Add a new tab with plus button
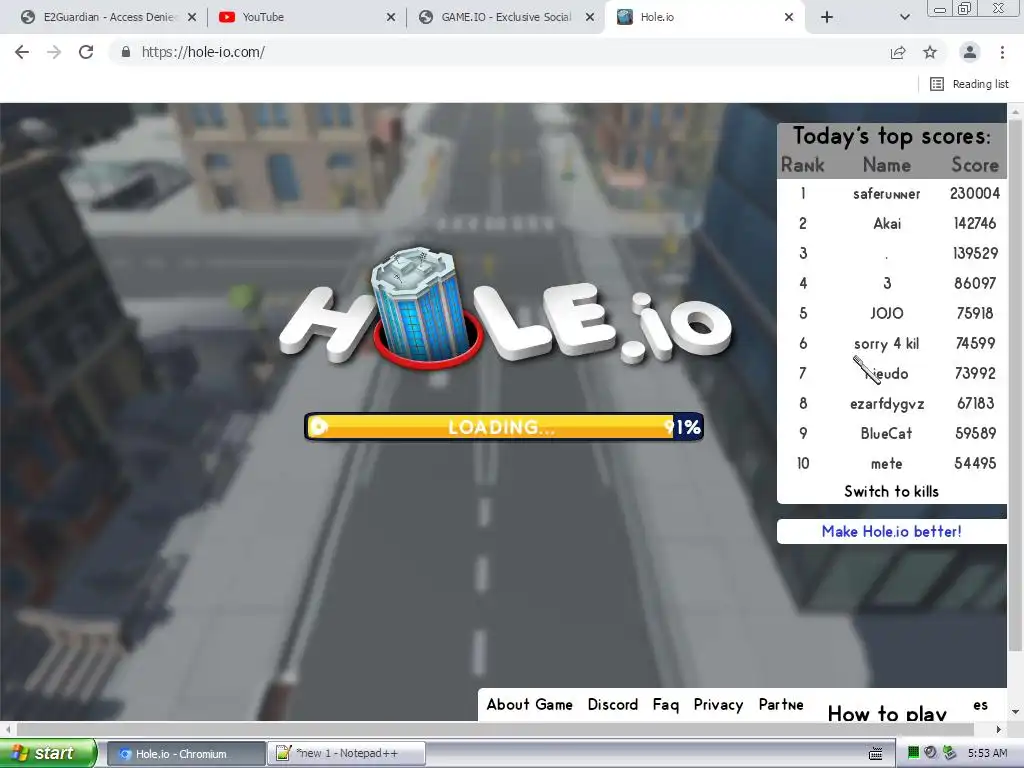The height and width of the screenshot is (768, 1024). click(827, 17)
